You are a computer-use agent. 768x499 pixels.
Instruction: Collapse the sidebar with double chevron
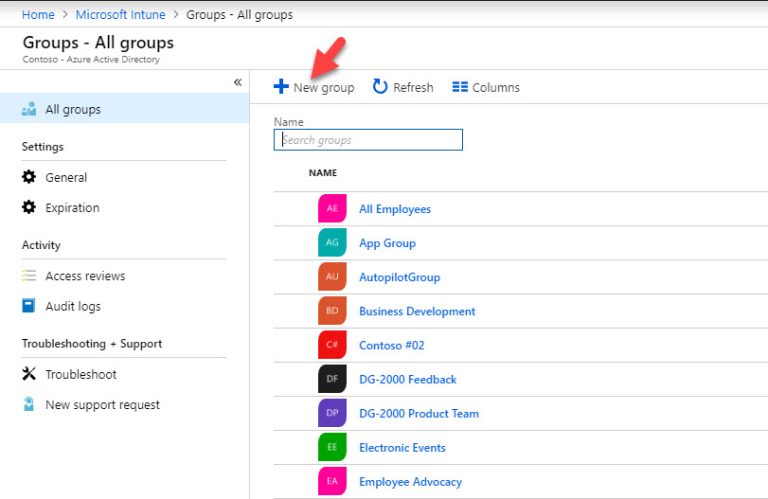pyautogui.click(x=237, y=82)
